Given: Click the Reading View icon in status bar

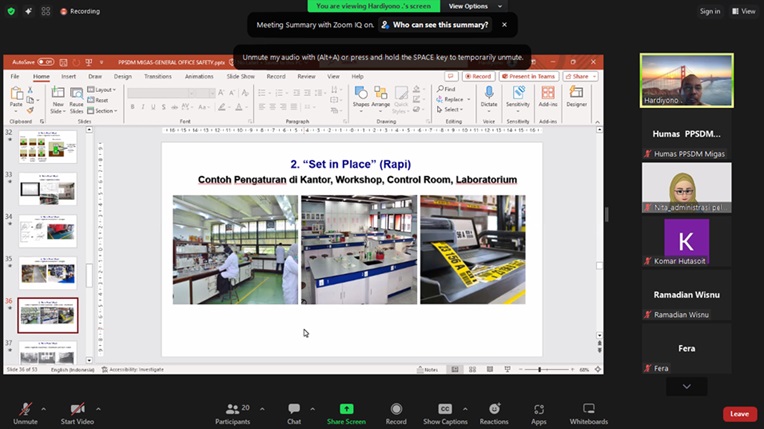Looking at the screenshot, I should coord(490,370).
